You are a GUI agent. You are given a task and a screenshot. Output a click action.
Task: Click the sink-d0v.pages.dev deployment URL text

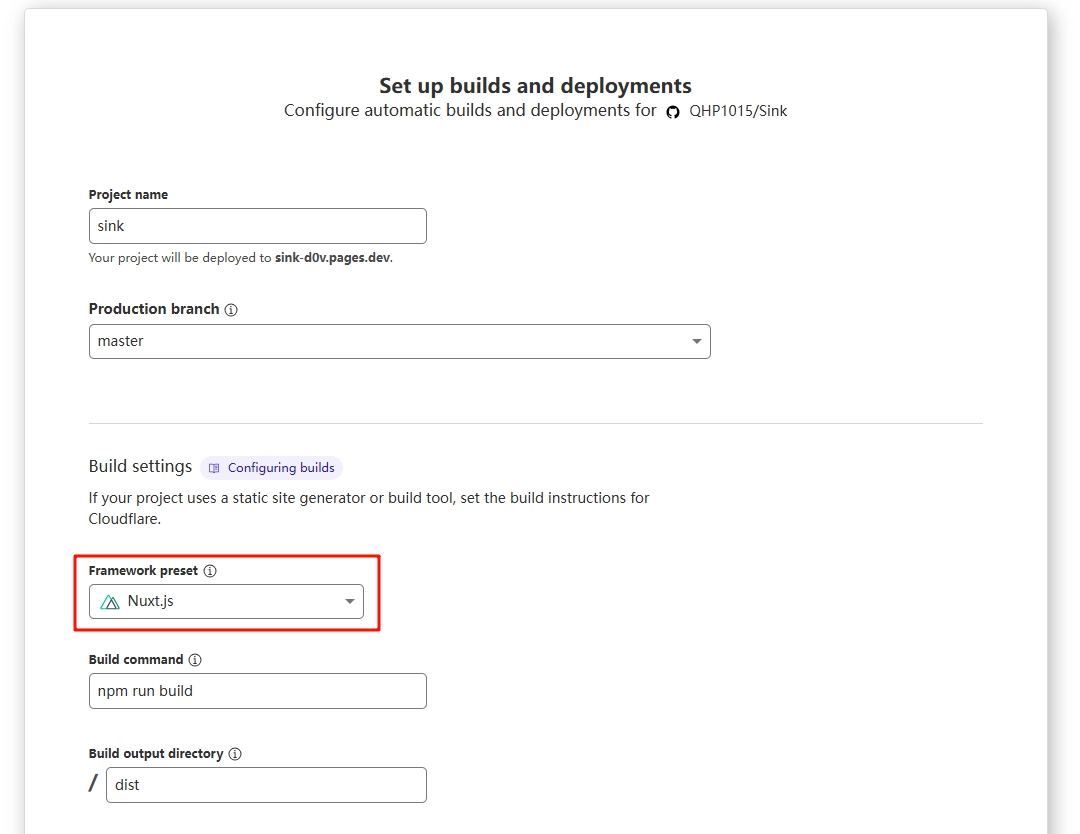332,258
